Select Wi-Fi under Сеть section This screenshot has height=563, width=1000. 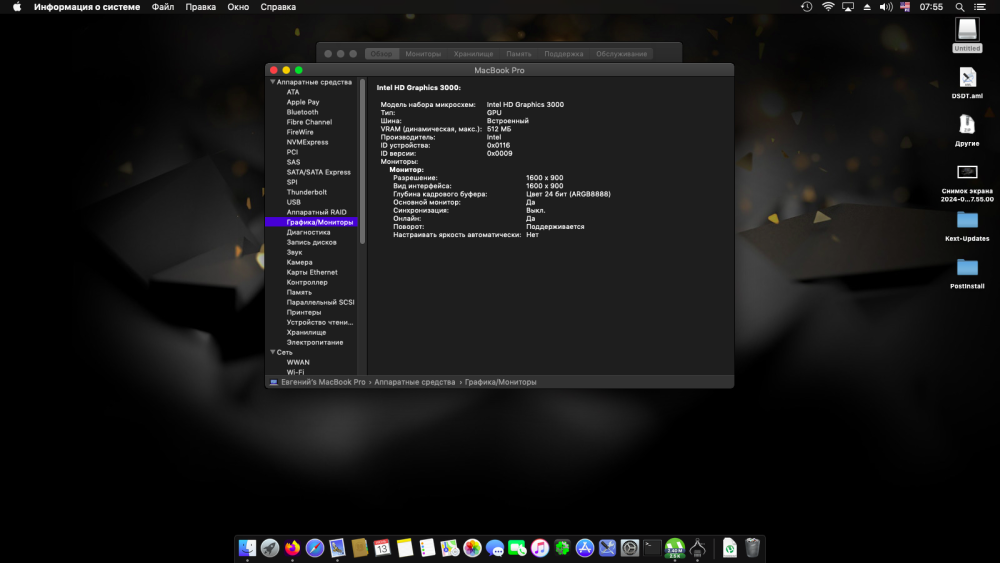pos(295,372)
